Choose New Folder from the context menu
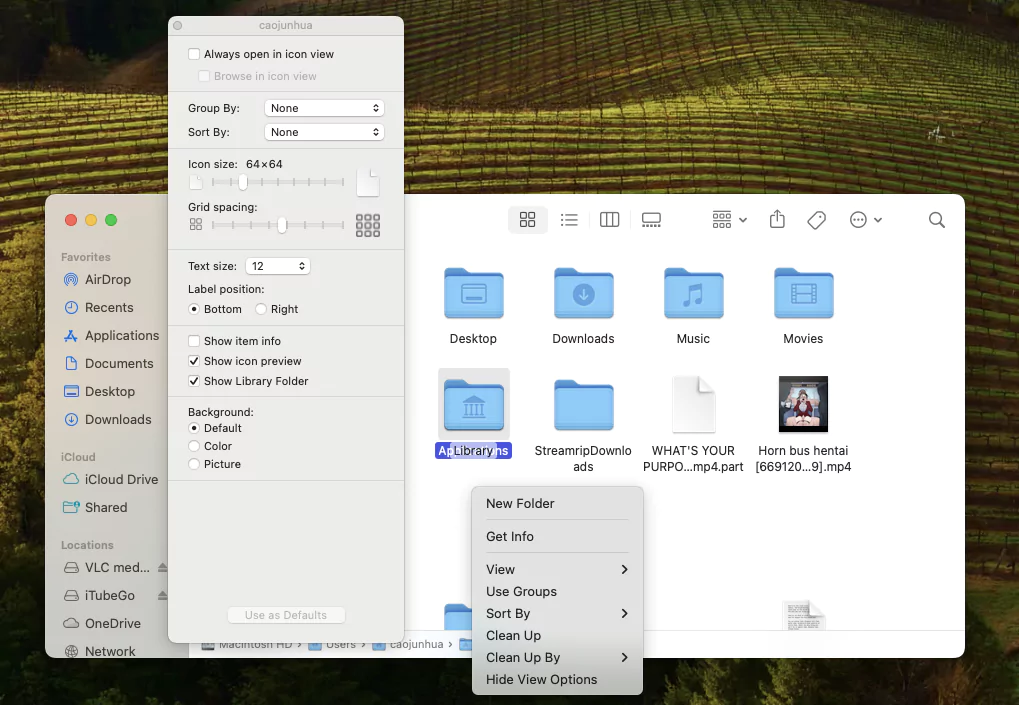The width and height of the screenshot is (1019, 705). coord(520,503)
